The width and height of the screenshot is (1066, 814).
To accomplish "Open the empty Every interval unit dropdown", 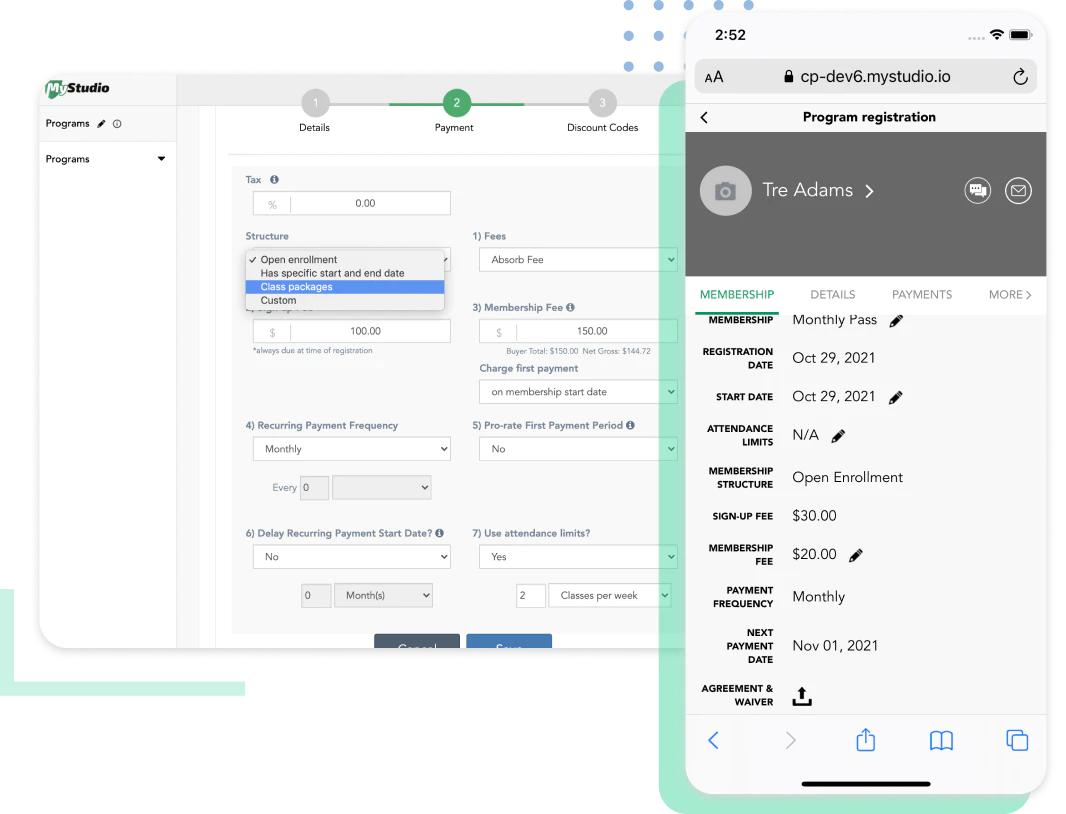I will [x=381, y=488].
